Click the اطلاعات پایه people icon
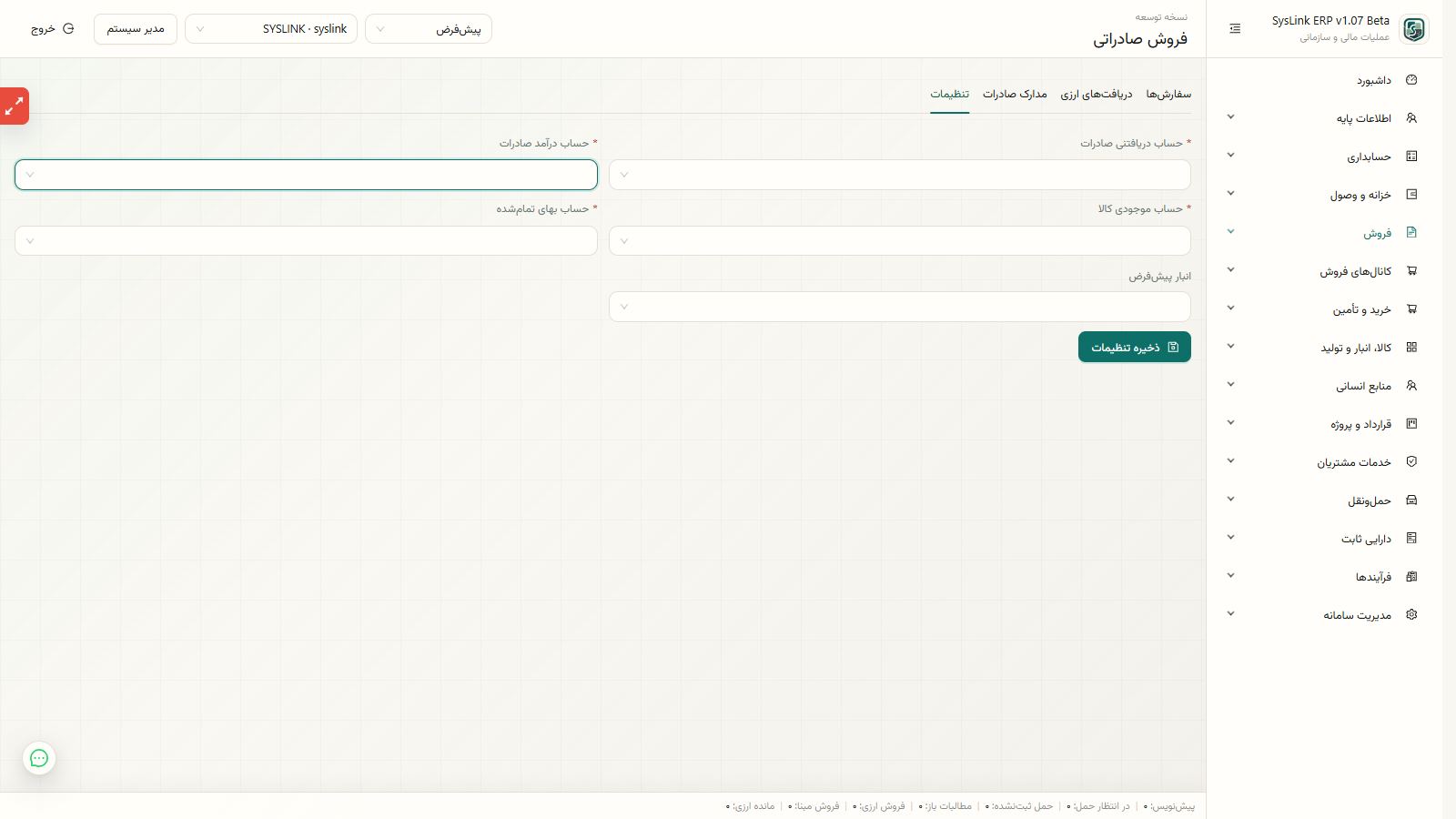Screen dimensions: 1456x819 pos(1411,118)
